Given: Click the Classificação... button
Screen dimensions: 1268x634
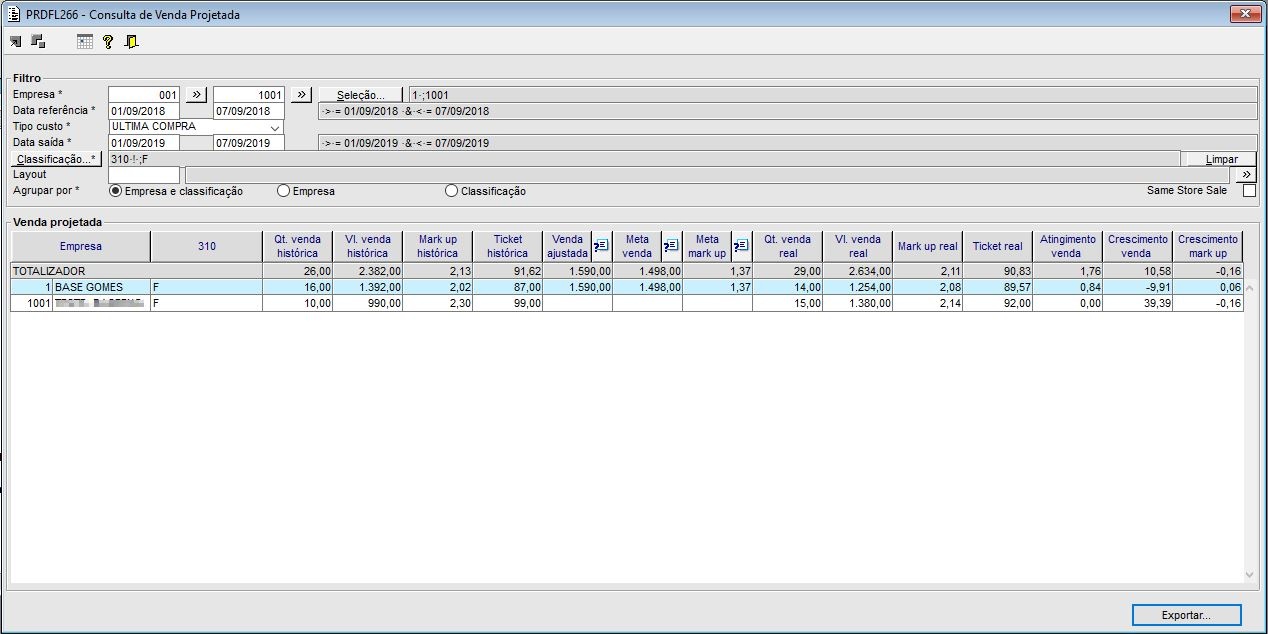Looking at the screenshot, I should pos(57,159).
